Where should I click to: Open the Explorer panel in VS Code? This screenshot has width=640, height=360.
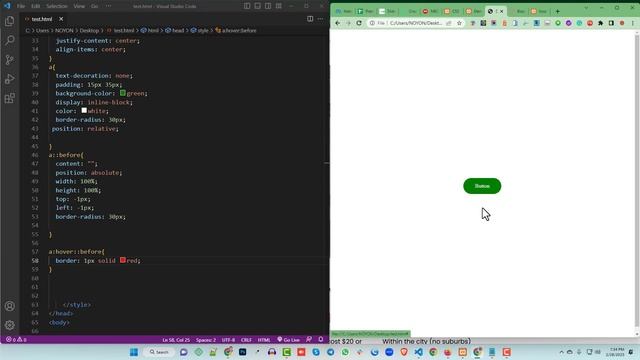10,21
